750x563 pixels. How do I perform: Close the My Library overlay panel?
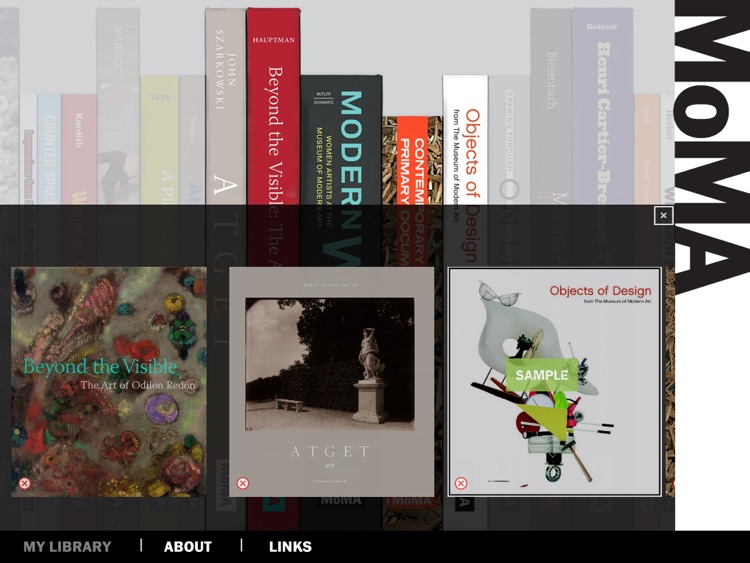[663, 215]
